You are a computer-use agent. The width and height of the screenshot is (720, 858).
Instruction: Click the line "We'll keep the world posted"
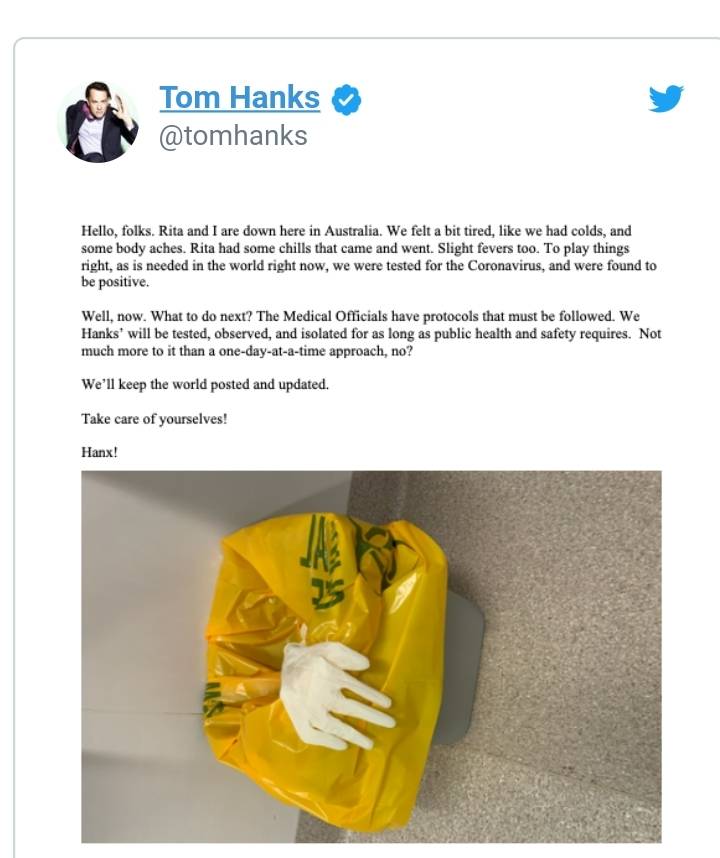pyautogui.click(x=205, y=385)
